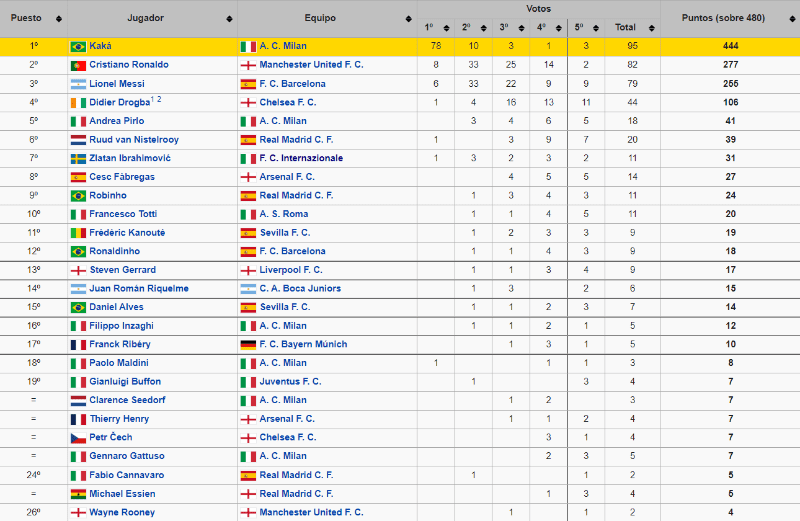This screenshot has height=521, width=800.
Task: Sort table using the Jugador column arrows
Action: click(x=230, y=19)
